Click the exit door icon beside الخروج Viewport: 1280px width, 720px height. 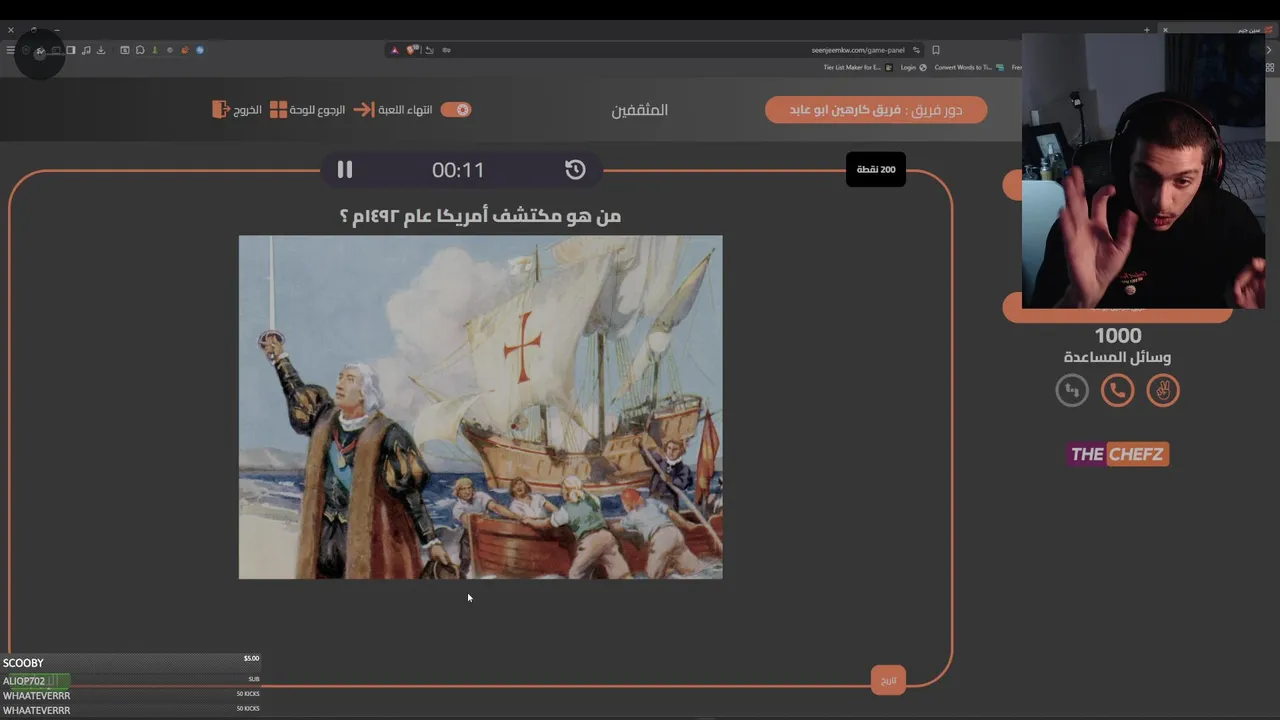point(221,109)
